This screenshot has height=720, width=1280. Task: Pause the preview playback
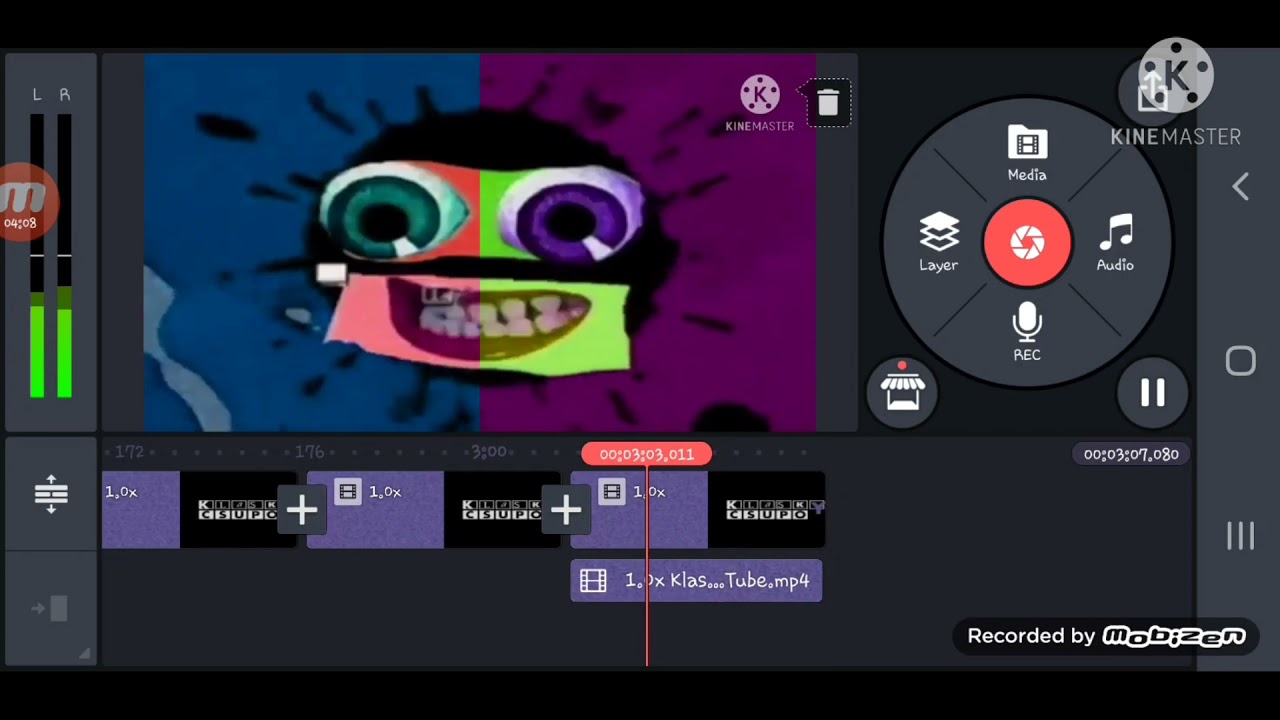click(1153, 393)
